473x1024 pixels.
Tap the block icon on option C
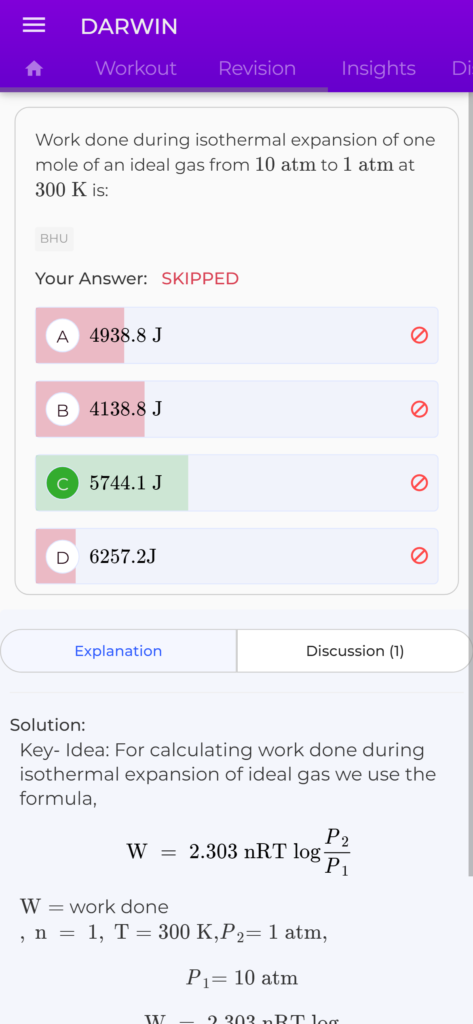click(x=419, y=483)
